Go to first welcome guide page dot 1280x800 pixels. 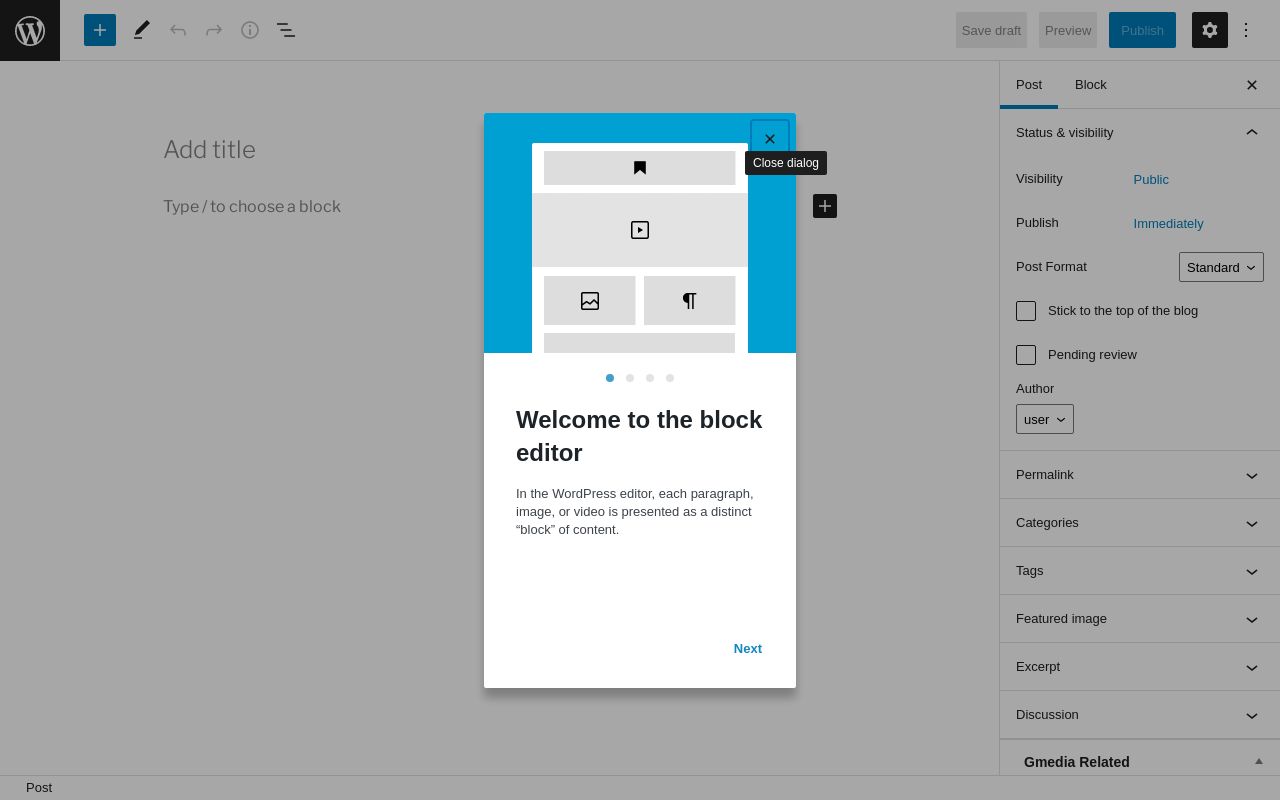610,378
